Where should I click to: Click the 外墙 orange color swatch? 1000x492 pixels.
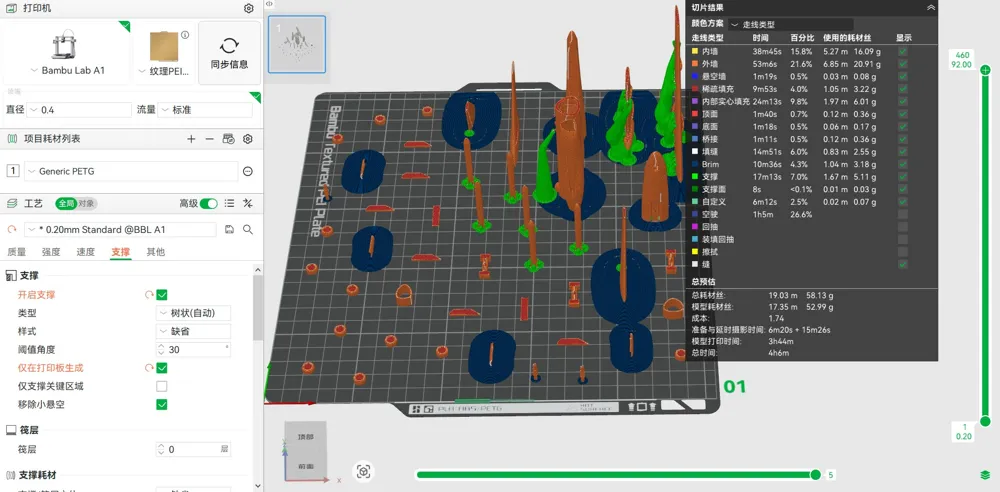[x=695, y=64]
